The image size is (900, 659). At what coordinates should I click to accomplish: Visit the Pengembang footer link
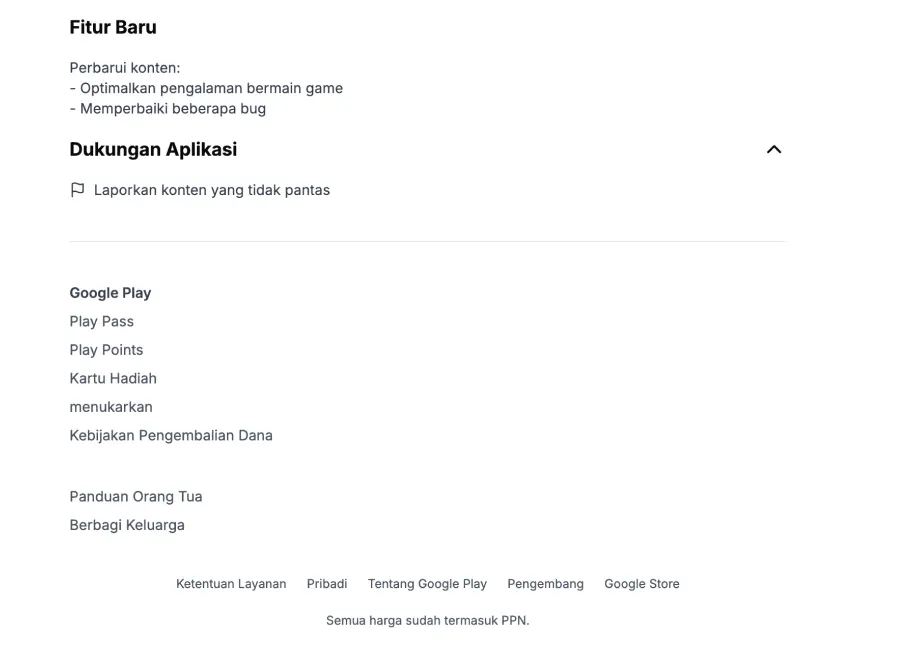545,584
